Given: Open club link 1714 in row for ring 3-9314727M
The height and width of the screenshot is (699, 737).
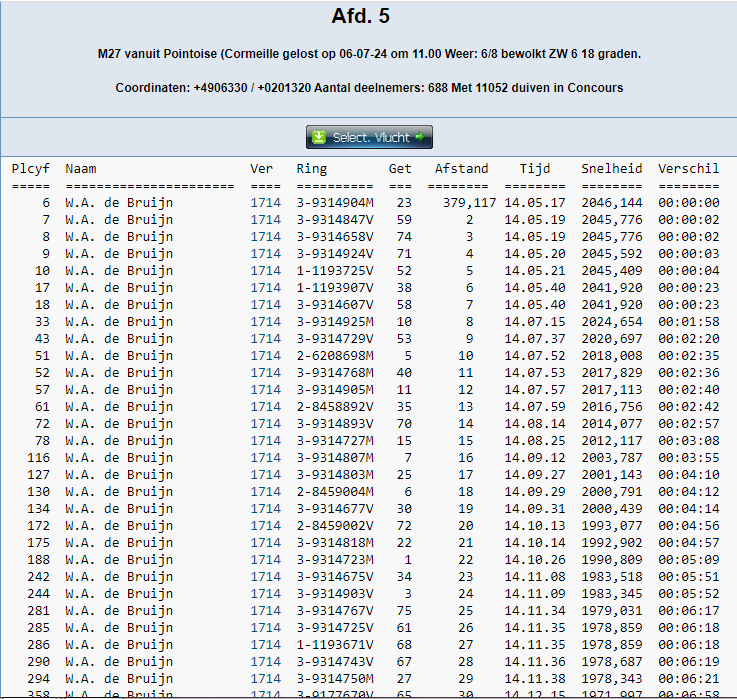Looking at the screenshot, I should [266, 440].
